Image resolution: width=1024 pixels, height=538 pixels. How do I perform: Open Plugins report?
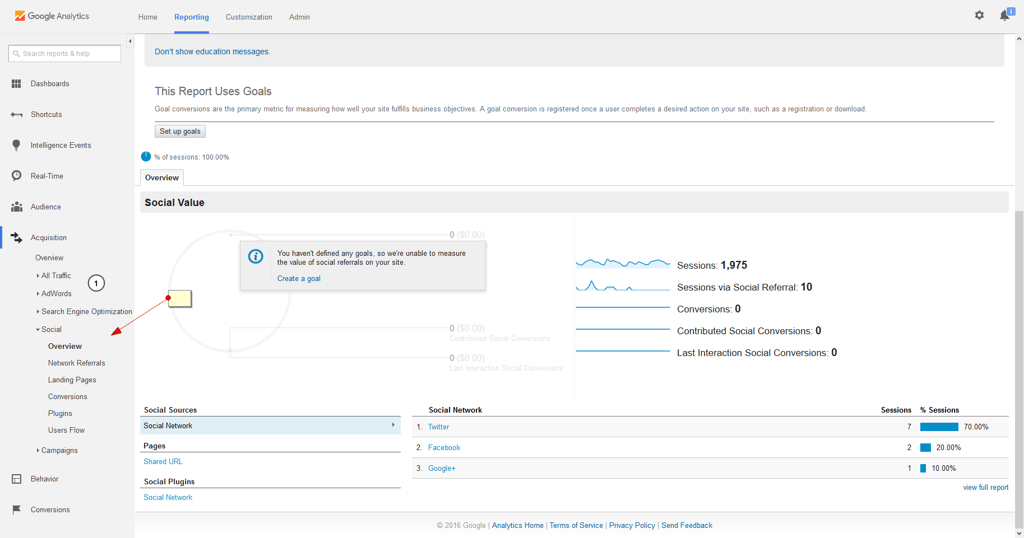60,413
